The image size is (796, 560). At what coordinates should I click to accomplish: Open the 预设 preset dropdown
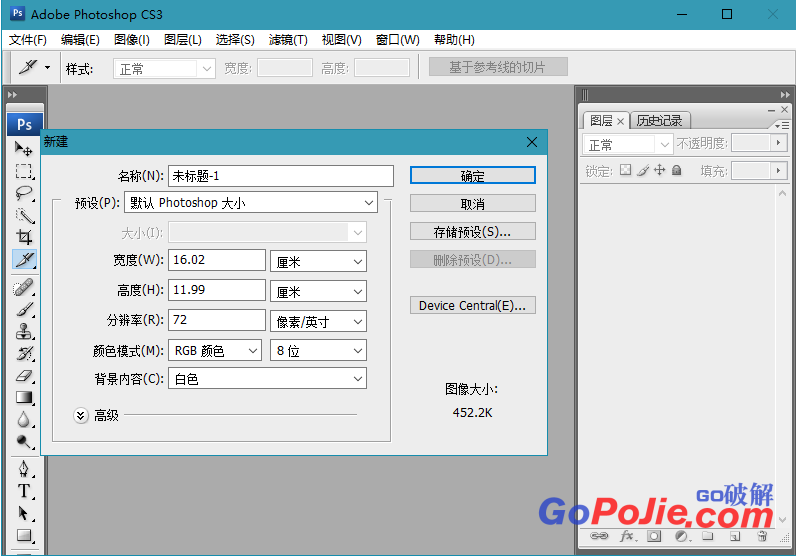251,203
